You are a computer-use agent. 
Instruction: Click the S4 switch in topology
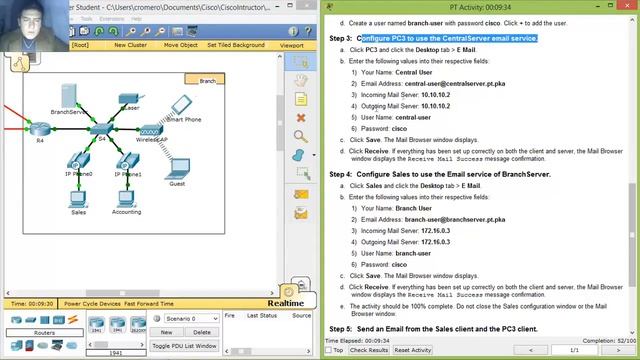point(101,129)
